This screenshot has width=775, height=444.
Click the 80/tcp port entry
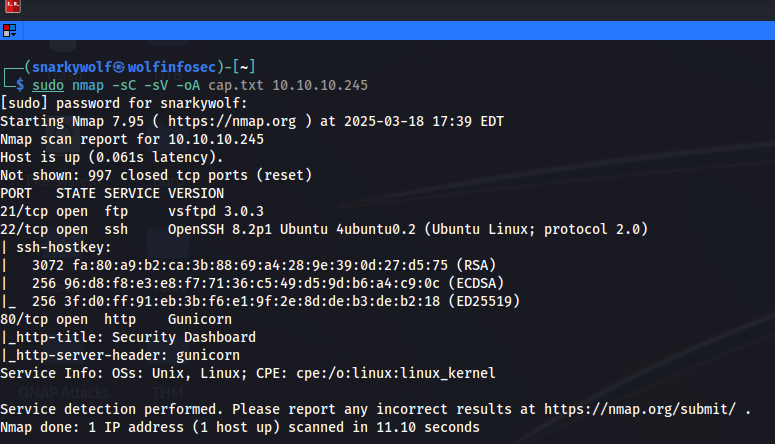24,319
